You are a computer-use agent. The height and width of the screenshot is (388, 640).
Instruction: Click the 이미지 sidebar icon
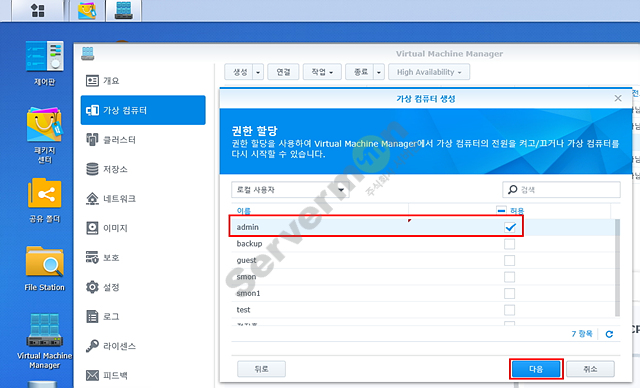[92, 228]
